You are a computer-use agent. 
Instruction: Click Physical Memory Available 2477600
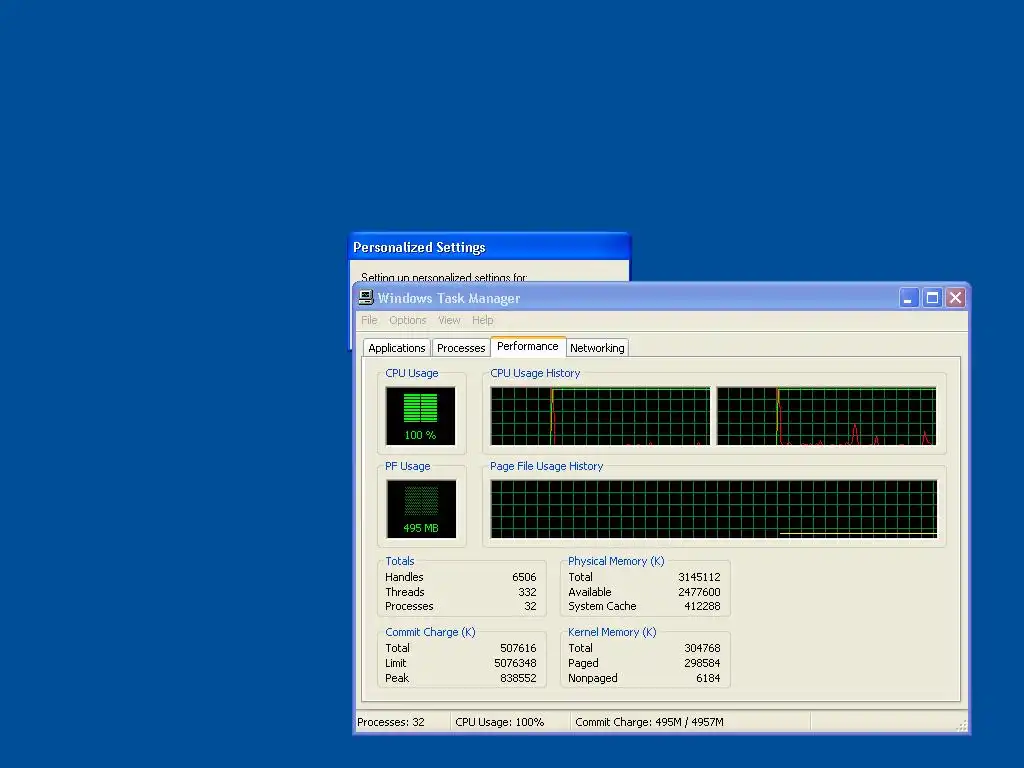pyautogui.click(x=699, y=592)
